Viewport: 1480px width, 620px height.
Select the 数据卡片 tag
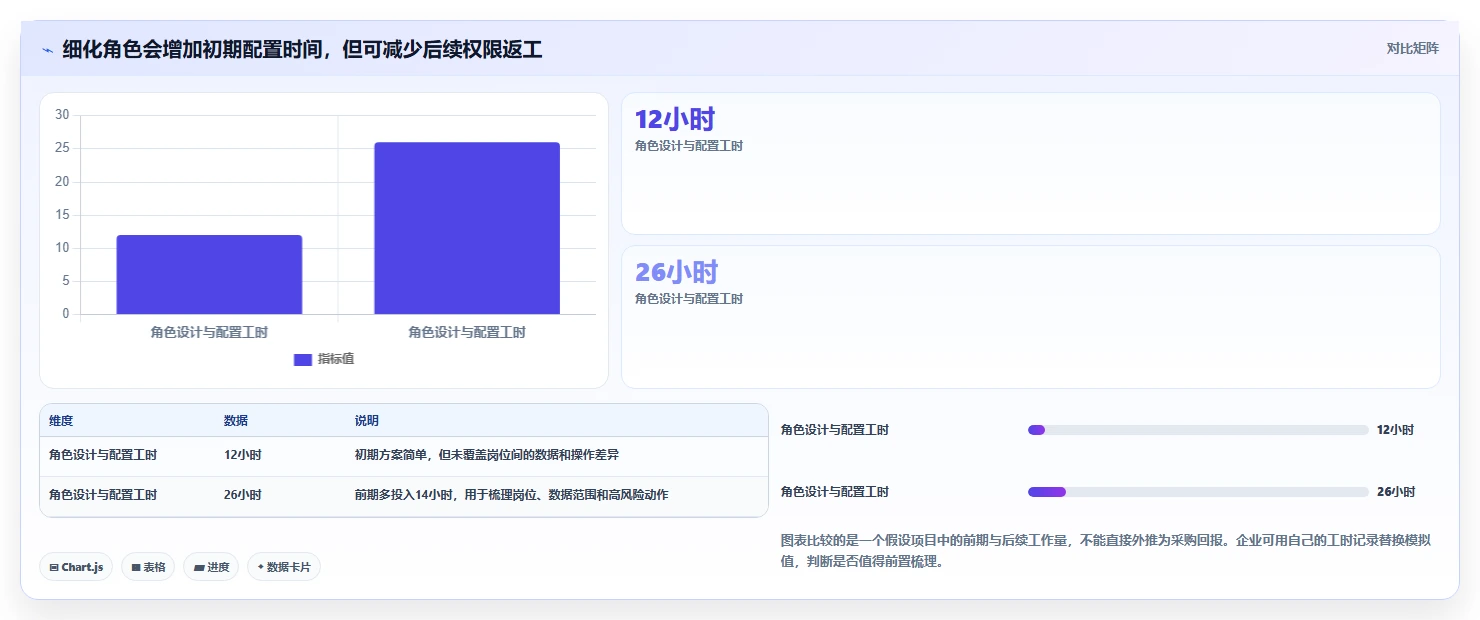(284, 567)
